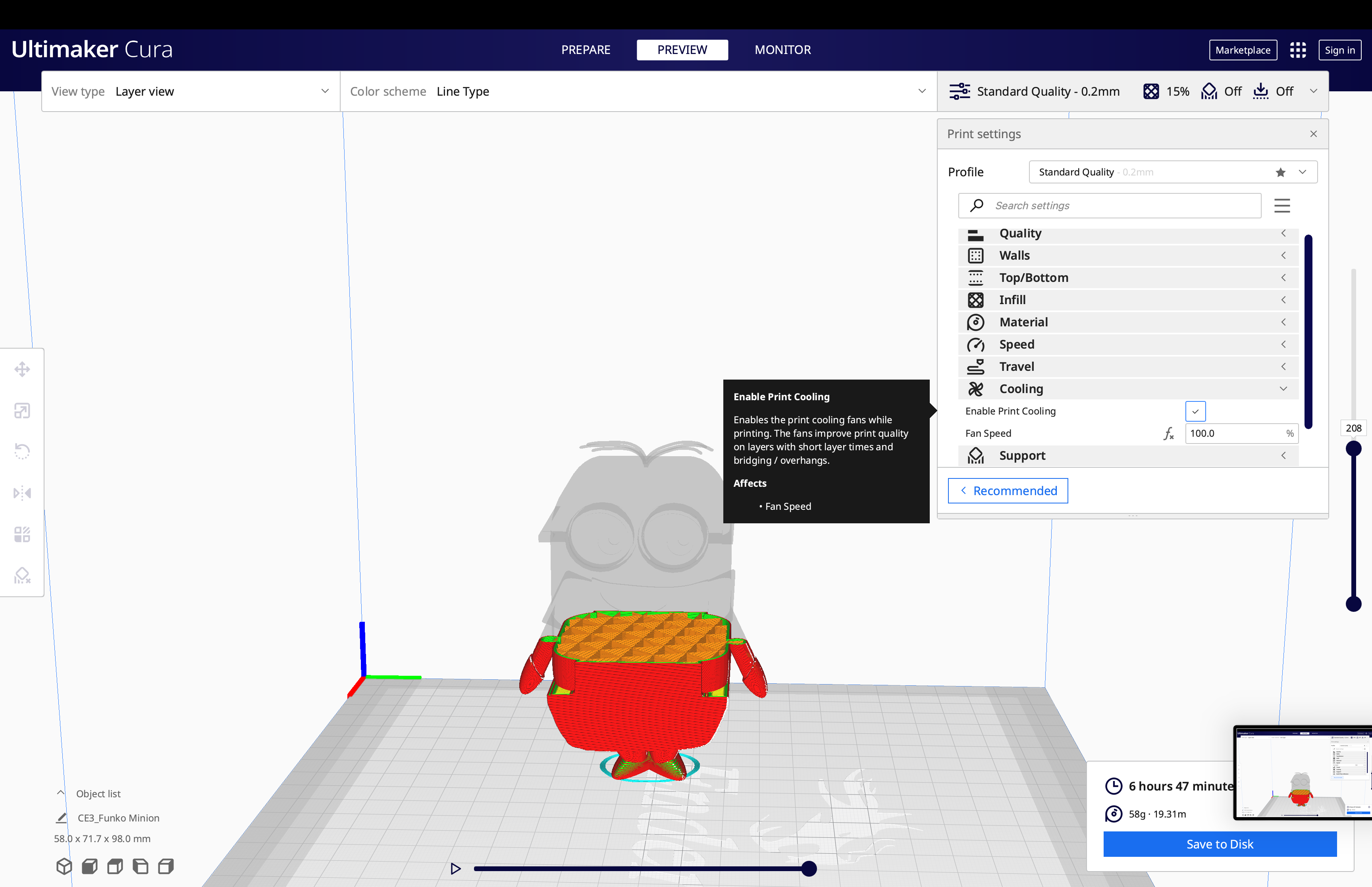Screen dimensions: 1372x887
Task: Click the settings list scrollbar
Action: 1308,332
